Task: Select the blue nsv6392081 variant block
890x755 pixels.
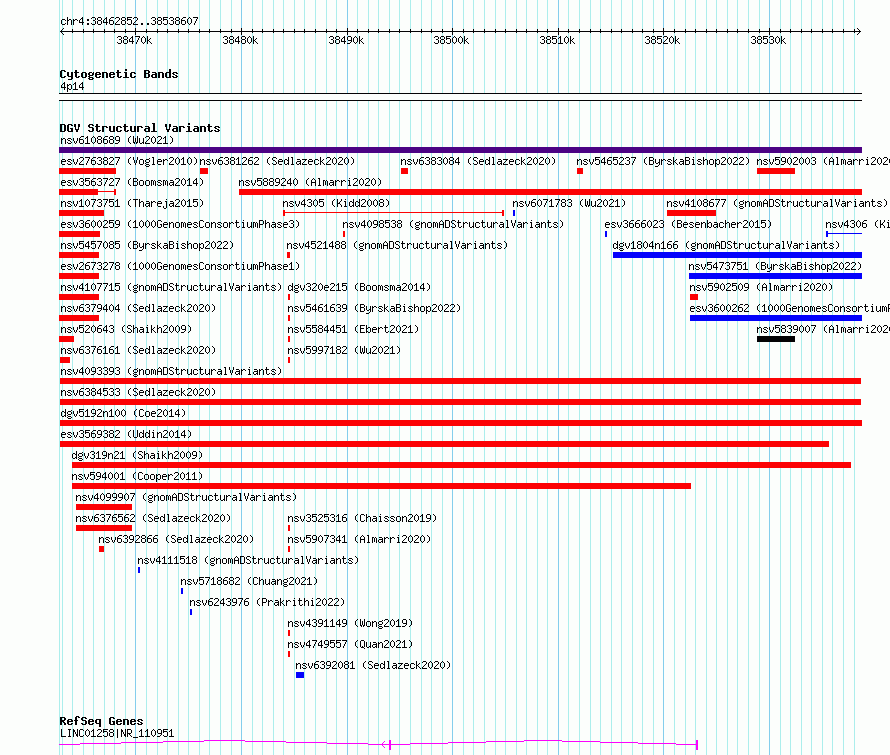Action: coord(300,676)
